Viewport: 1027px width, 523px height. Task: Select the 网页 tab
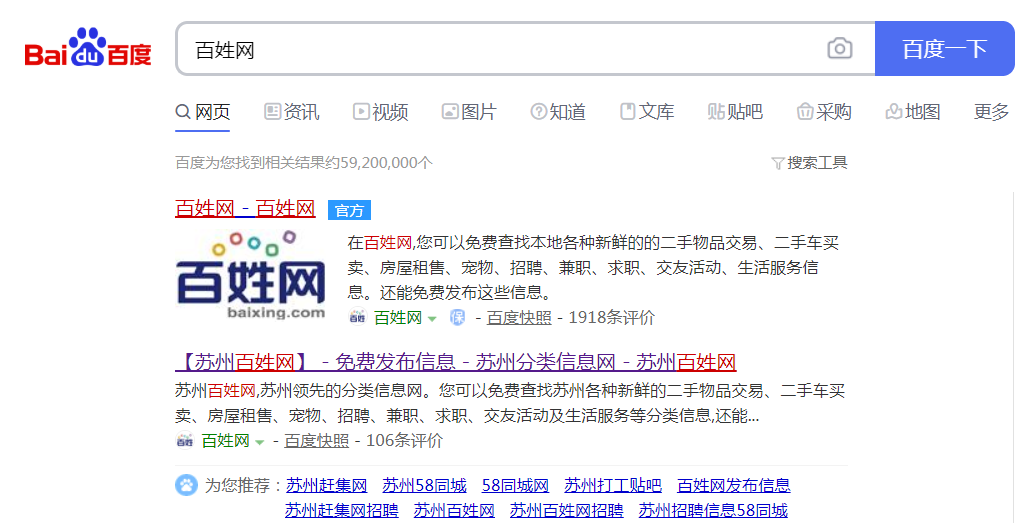[203, 112]
